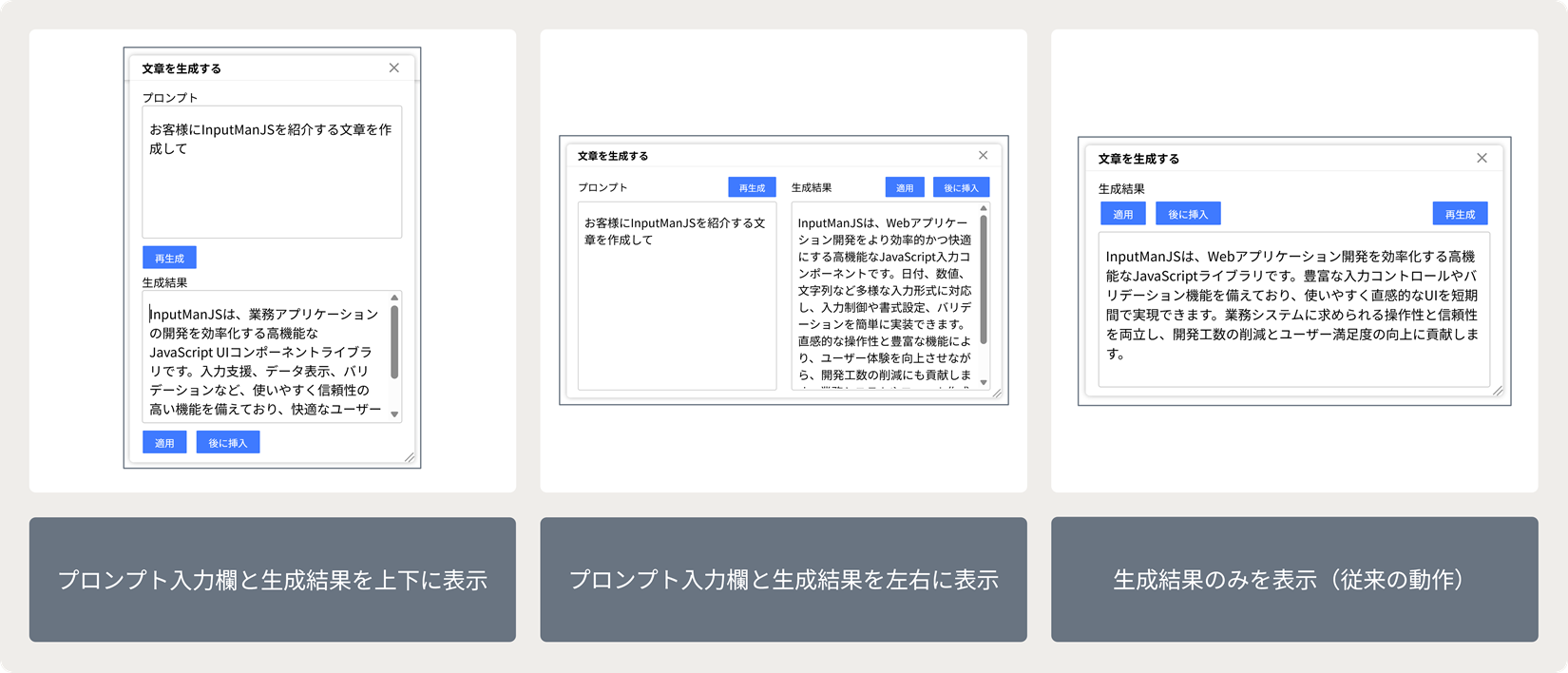Screen dimensions: 1568x673
Task: Click 適用 button in result-only dialog
Action: 1123,214
